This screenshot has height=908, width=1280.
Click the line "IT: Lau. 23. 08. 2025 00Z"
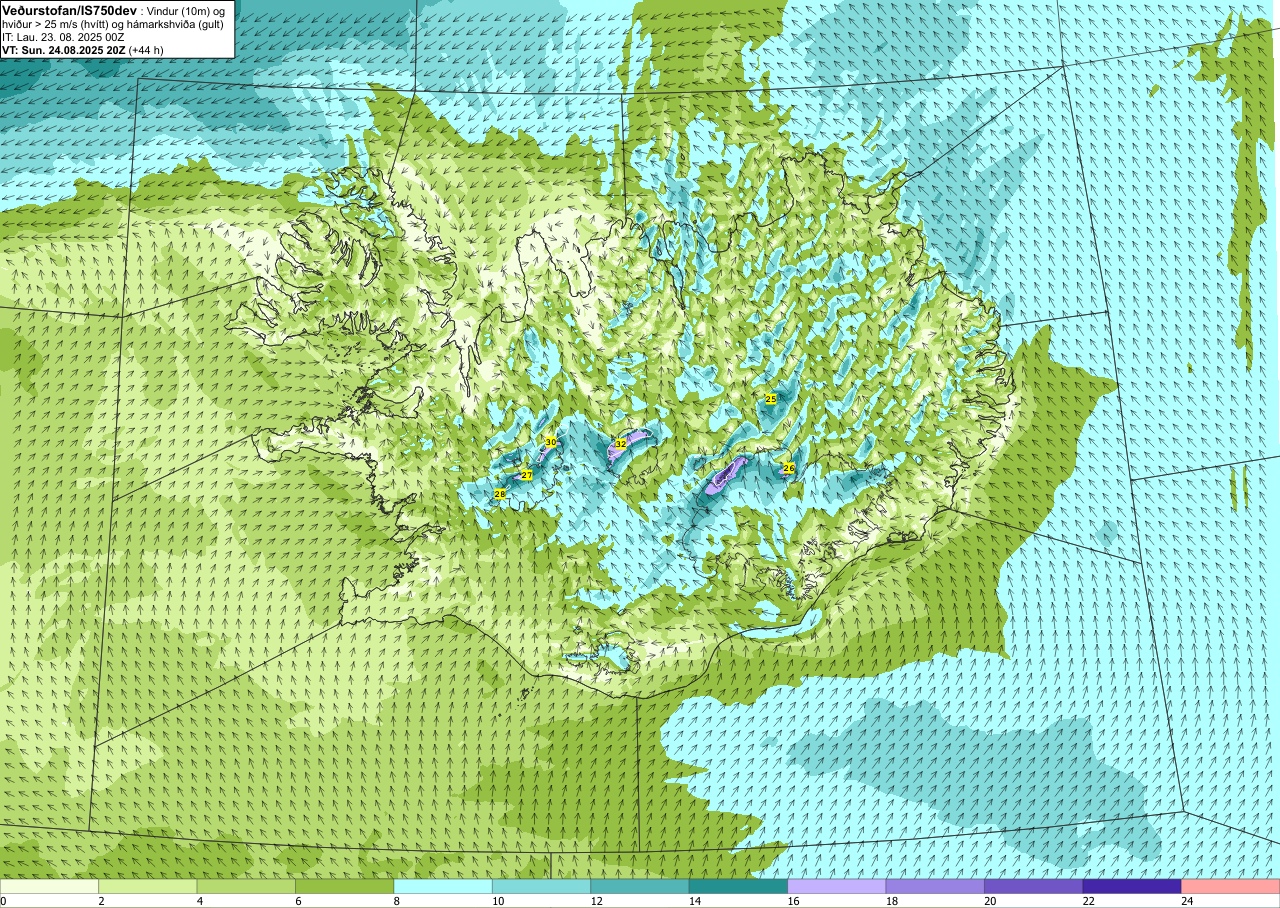click(x=63, y=37)
